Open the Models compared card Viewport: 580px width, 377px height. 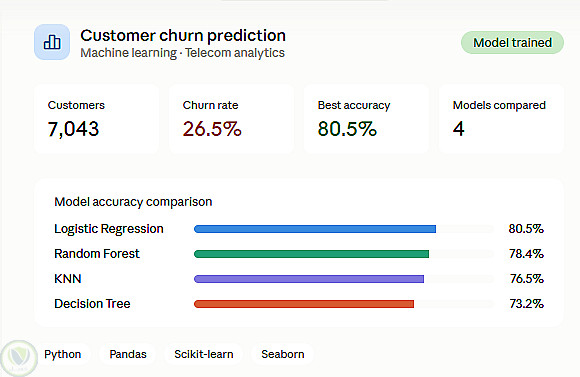point(501,119)
